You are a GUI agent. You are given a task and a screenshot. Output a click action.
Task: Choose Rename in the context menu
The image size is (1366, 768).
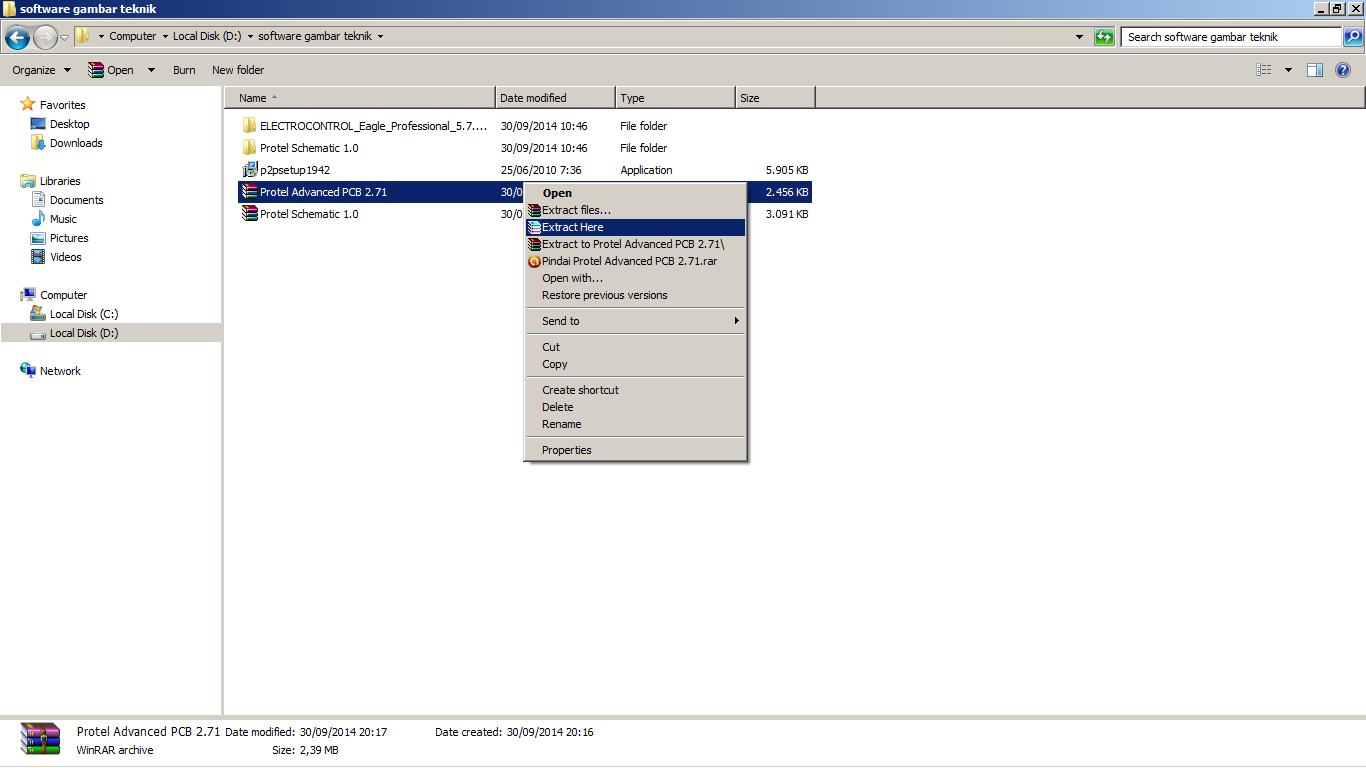click(636, 424)
